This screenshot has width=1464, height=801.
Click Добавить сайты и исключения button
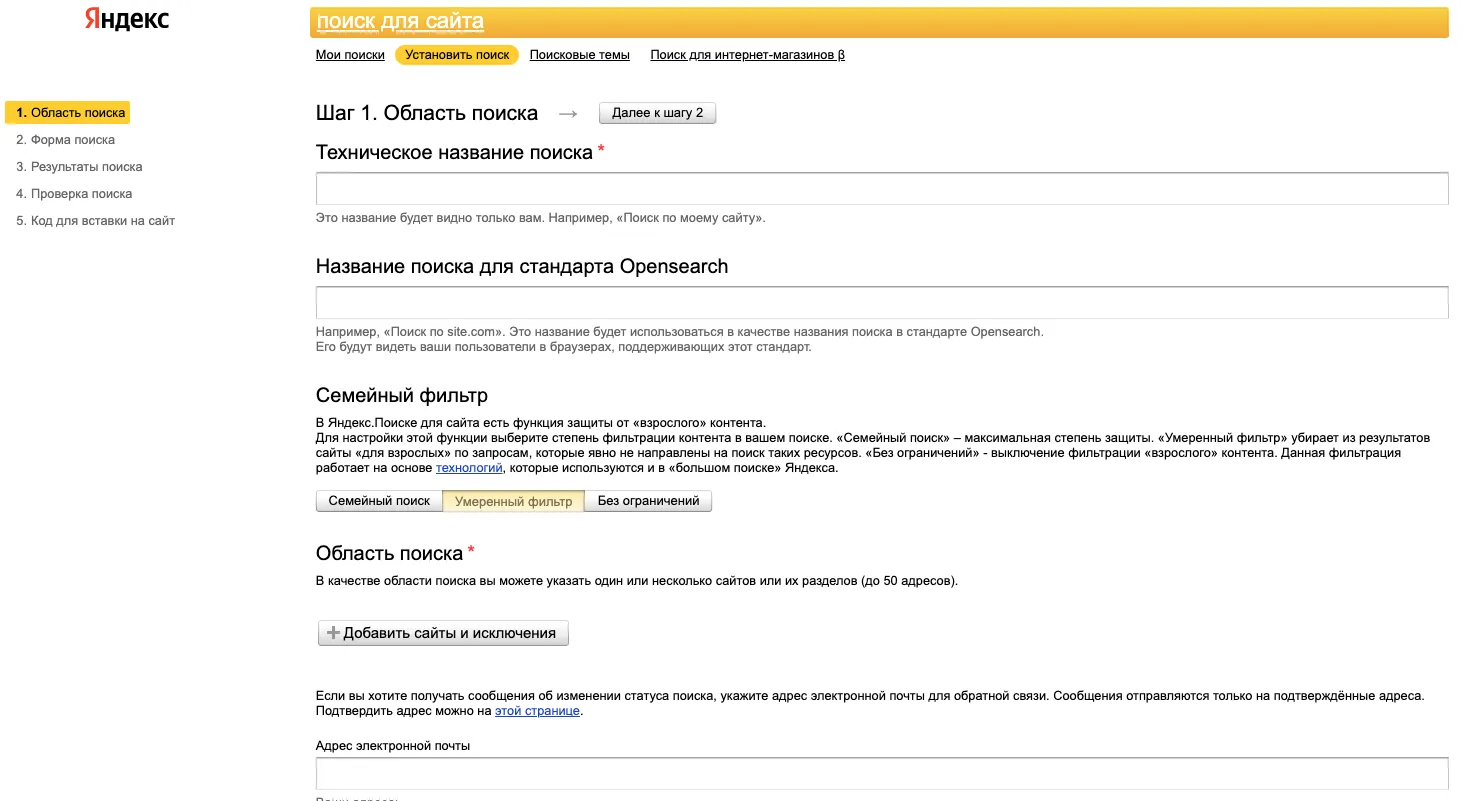coord(443,633)
